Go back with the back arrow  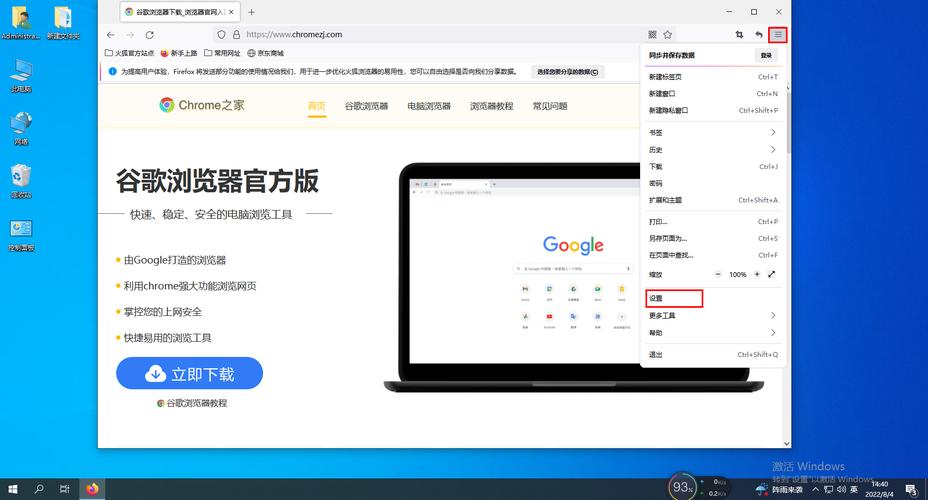(x=111, y=35)
